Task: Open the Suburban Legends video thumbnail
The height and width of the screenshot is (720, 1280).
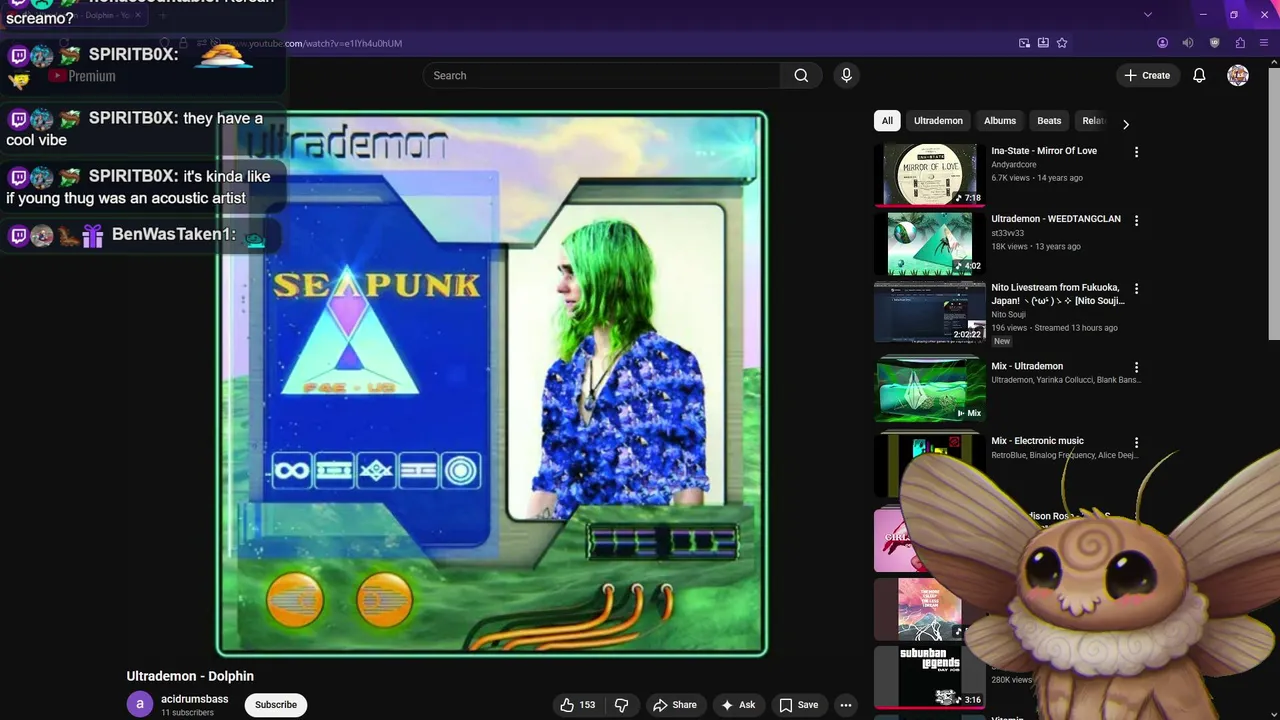Action: click(x=930, y=677)
